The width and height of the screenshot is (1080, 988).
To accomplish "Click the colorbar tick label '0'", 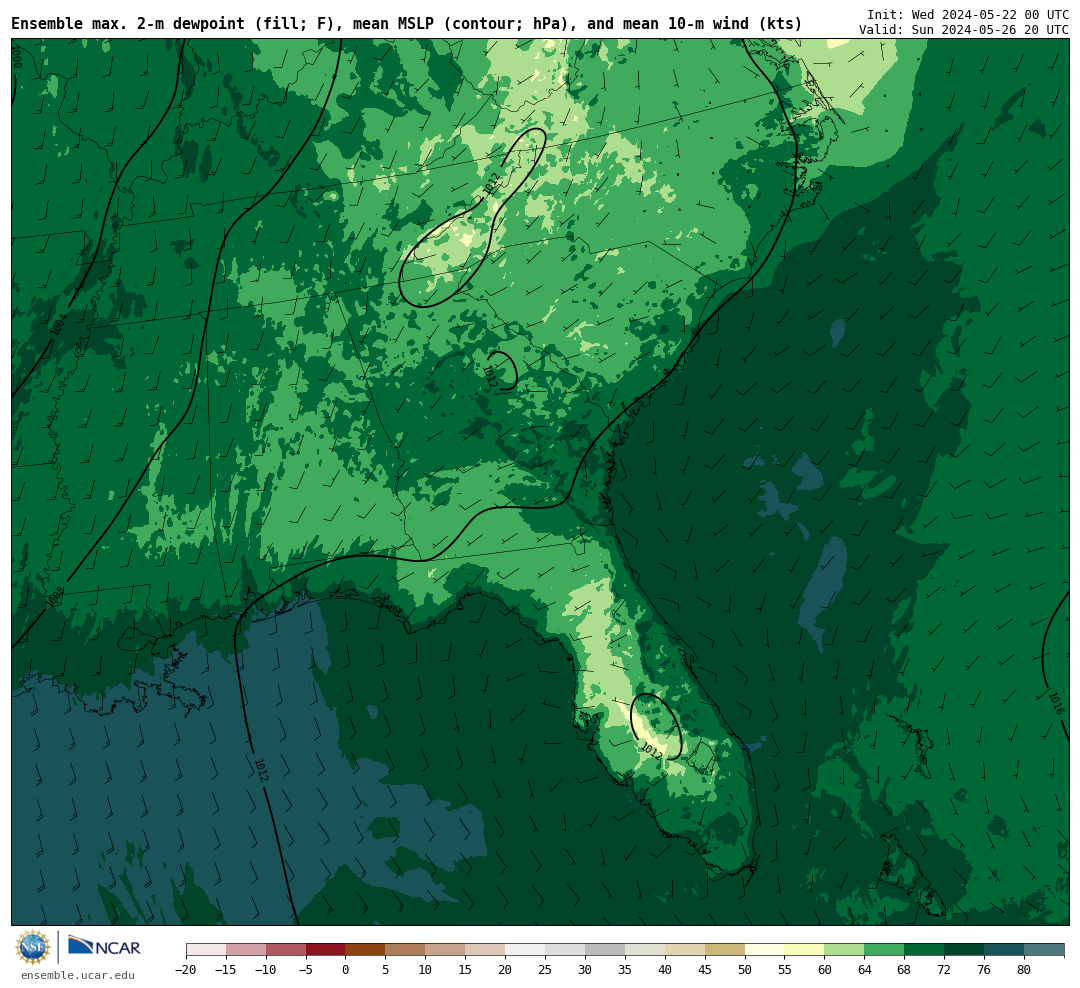I will coord(346,969).
